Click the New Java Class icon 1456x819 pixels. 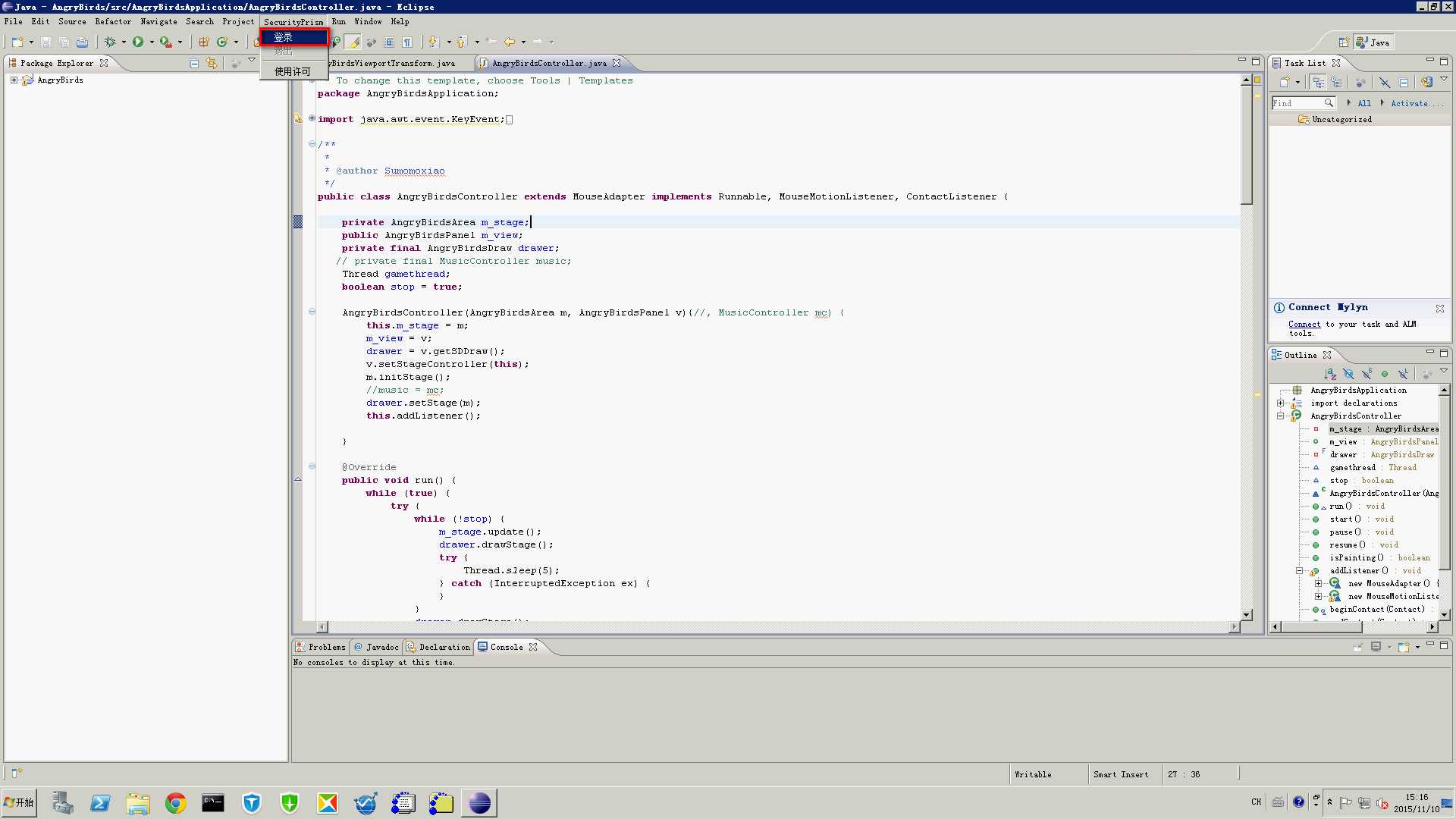[222, 42]
